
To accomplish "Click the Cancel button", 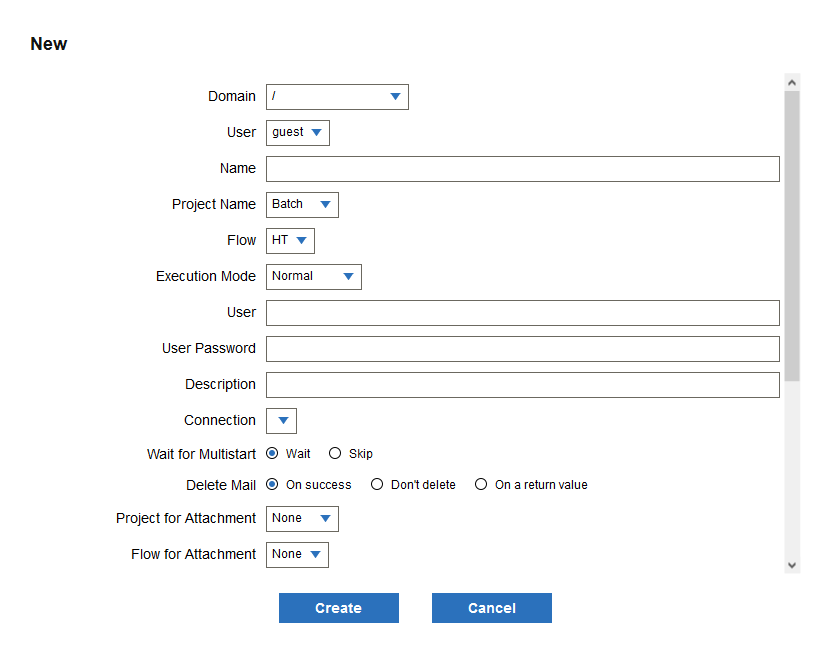I will click(x=491, y=608).
